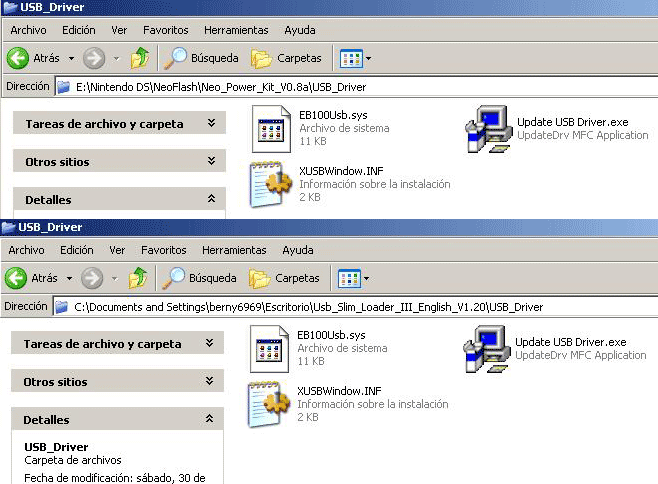The width and height of the screenshot is (658, 484).
Task: Click the Atrás back arrow in top window
Action: (x=17, y=58)
